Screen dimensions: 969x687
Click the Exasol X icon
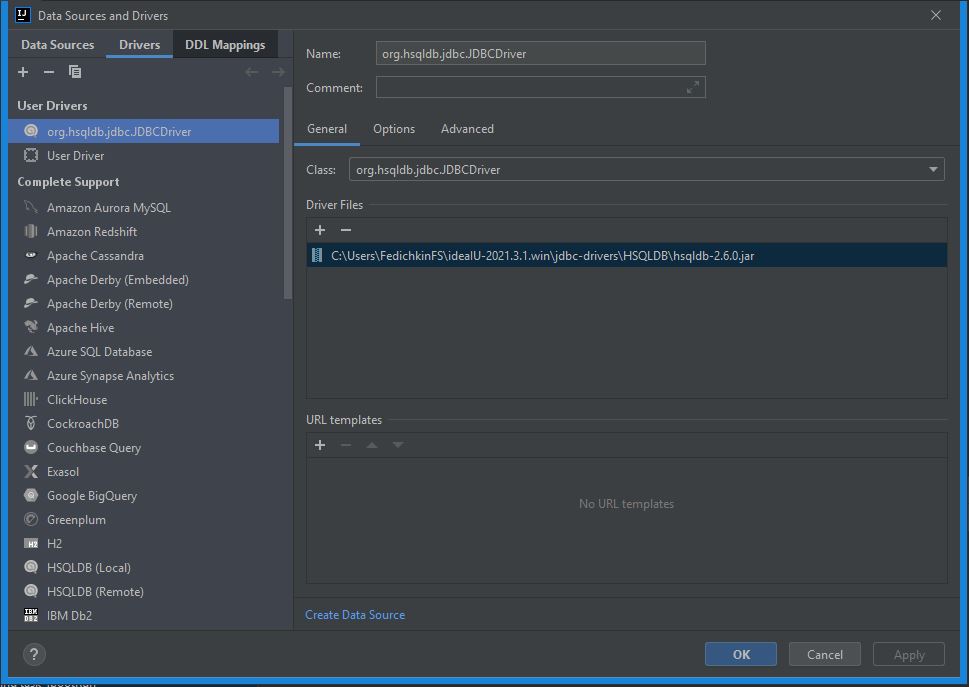[x=31, y=471]
